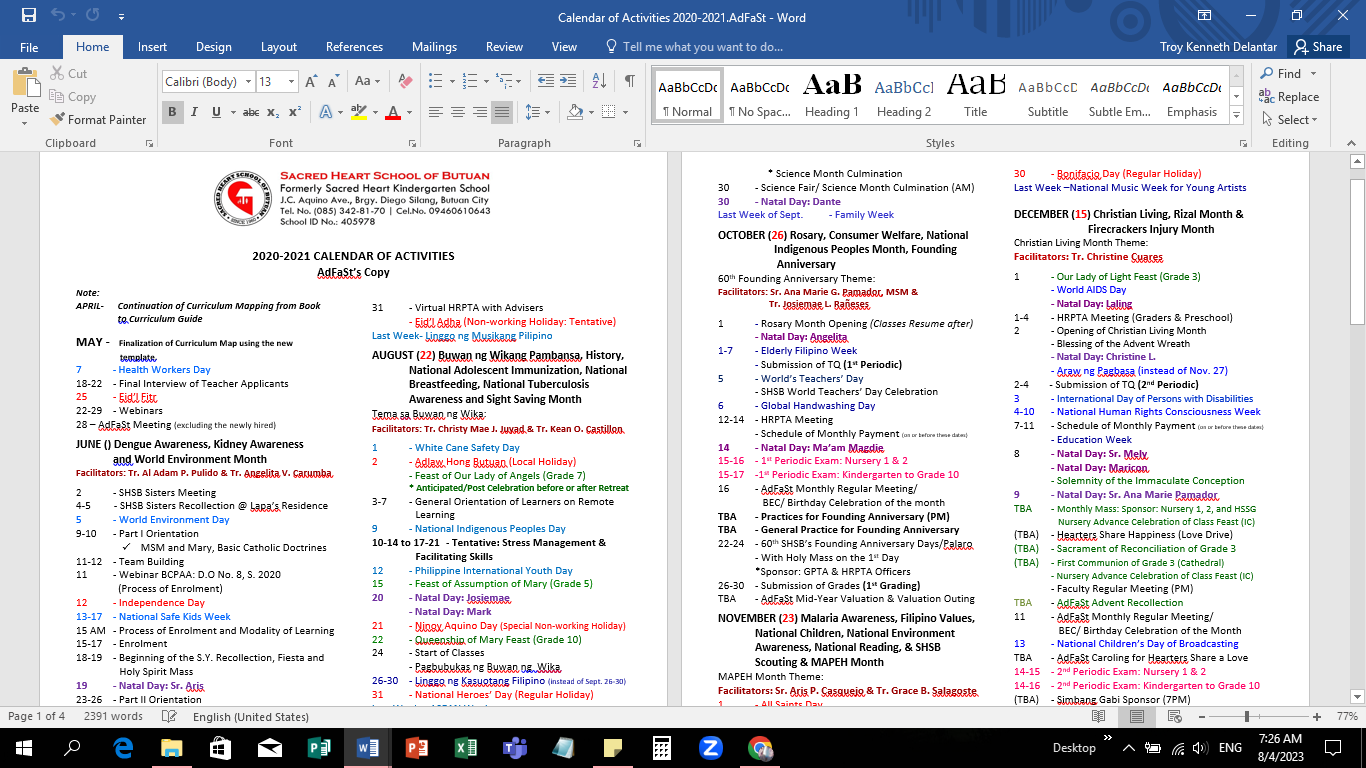Launch Zoom from the taskbar
This screenshot has width=1366, height=768.
pyautogui.click(x=711, y=748)
